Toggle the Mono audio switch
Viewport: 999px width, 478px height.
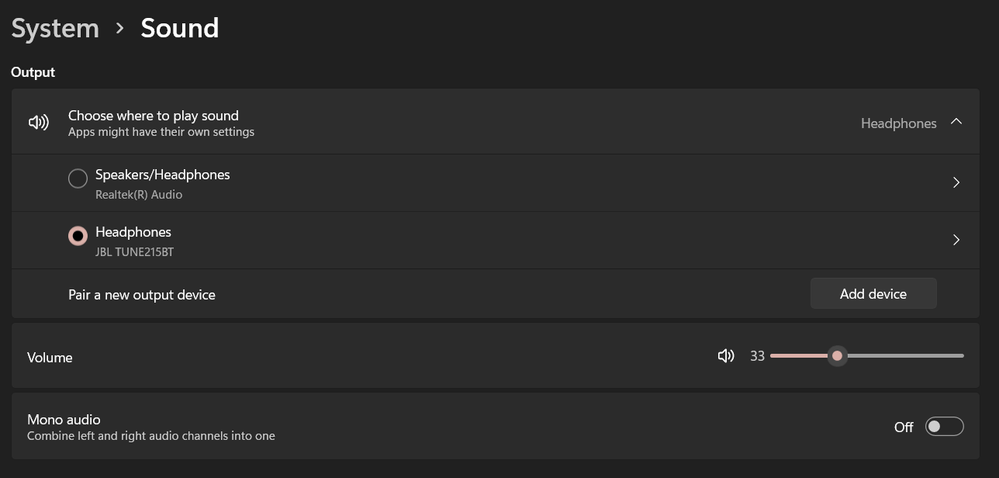pyautogui.click(x=943, y=427)
